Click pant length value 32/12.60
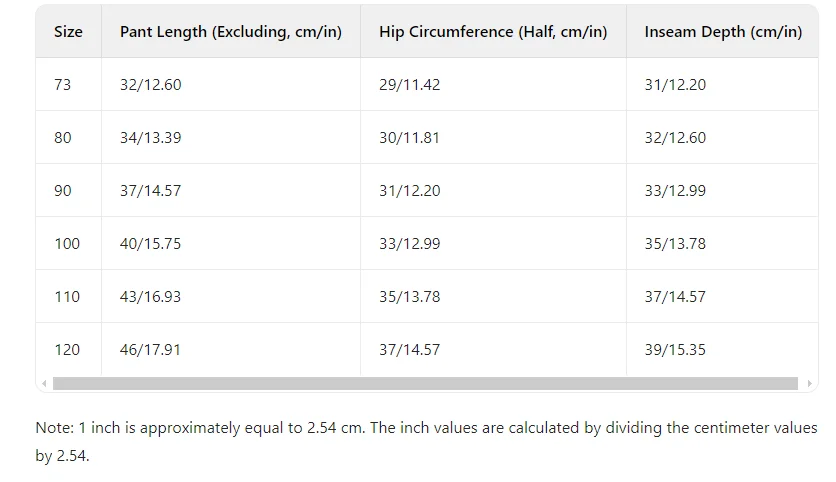 [151, 85]
